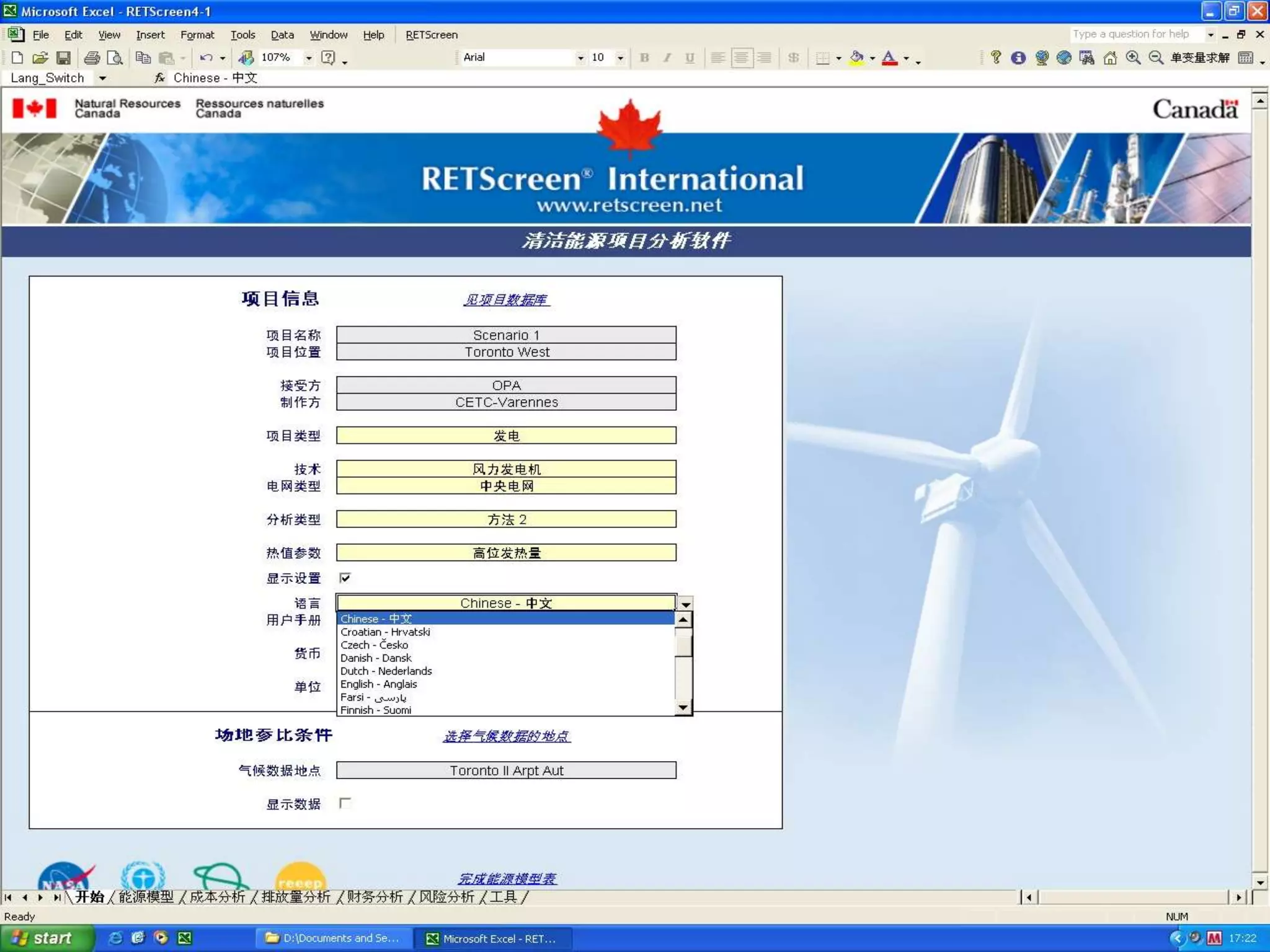The width and height of the screenshot is (1270, 952).
Task: Click the Copy icon
Action: click(x=143, y=58)
